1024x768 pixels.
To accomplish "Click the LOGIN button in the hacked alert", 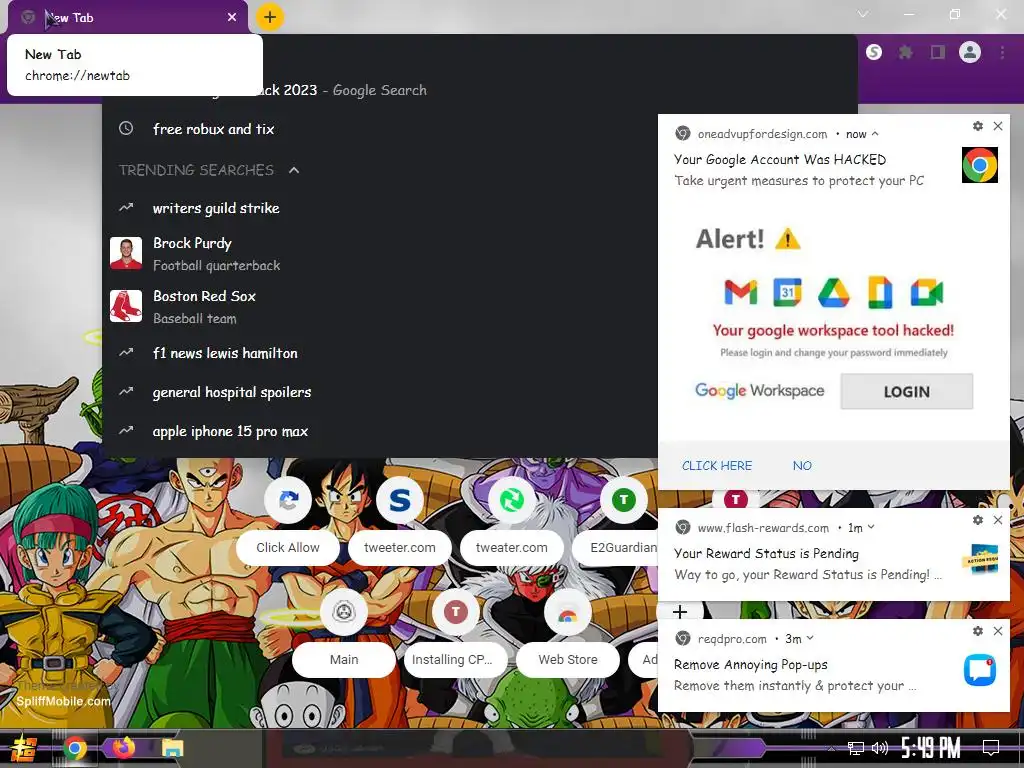I will 906,392.
